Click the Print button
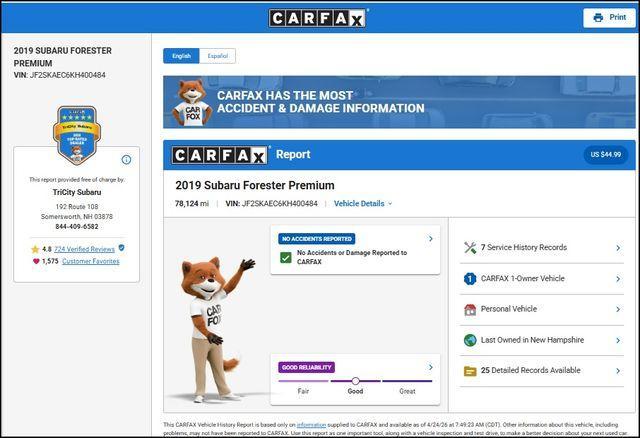The width and height of the screenshot is (640, 438). pos(609,18)
